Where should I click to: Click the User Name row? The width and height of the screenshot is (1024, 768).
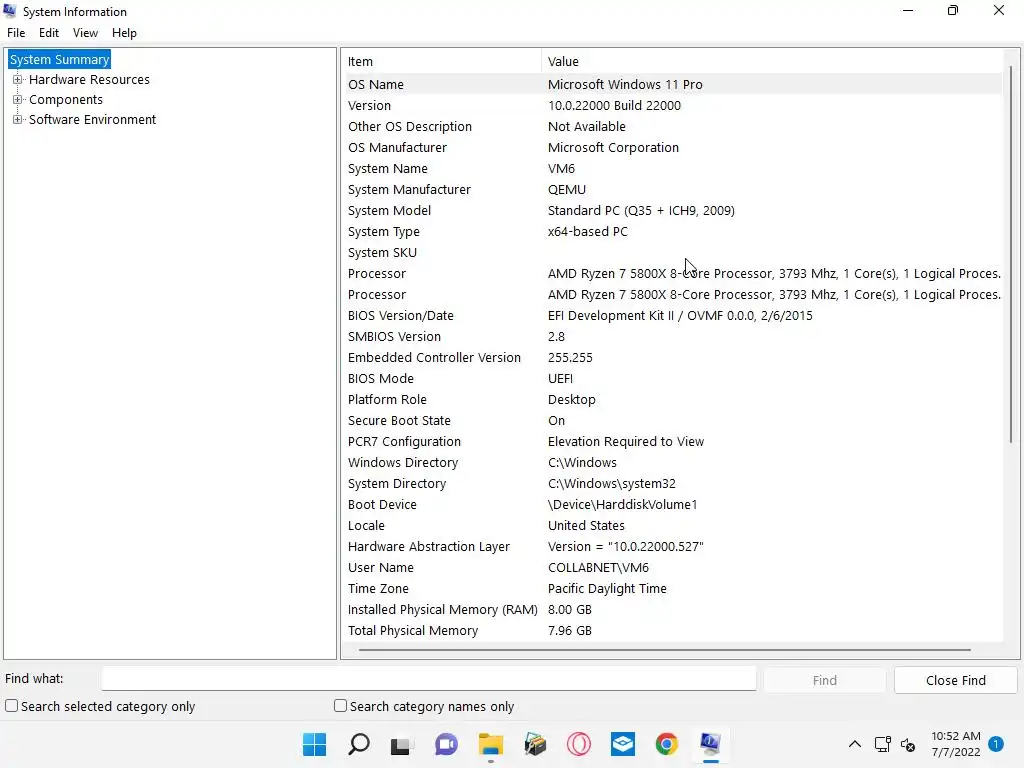click(673, 567)
